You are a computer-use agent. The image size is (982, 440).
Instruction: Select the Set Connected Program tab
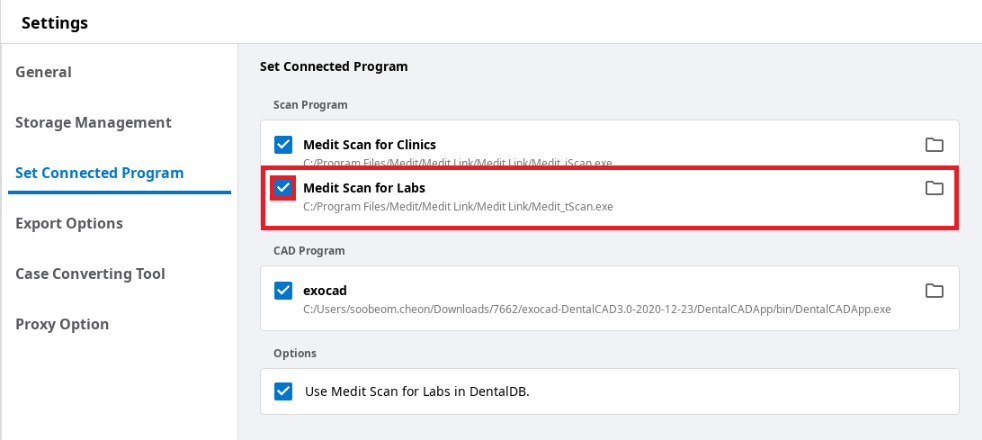[x=100, y=173]
